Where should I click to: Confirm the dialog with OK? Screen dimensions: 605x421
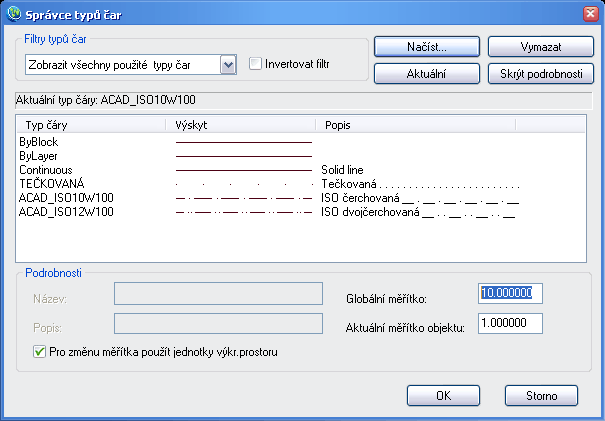(x=444, y=395)
